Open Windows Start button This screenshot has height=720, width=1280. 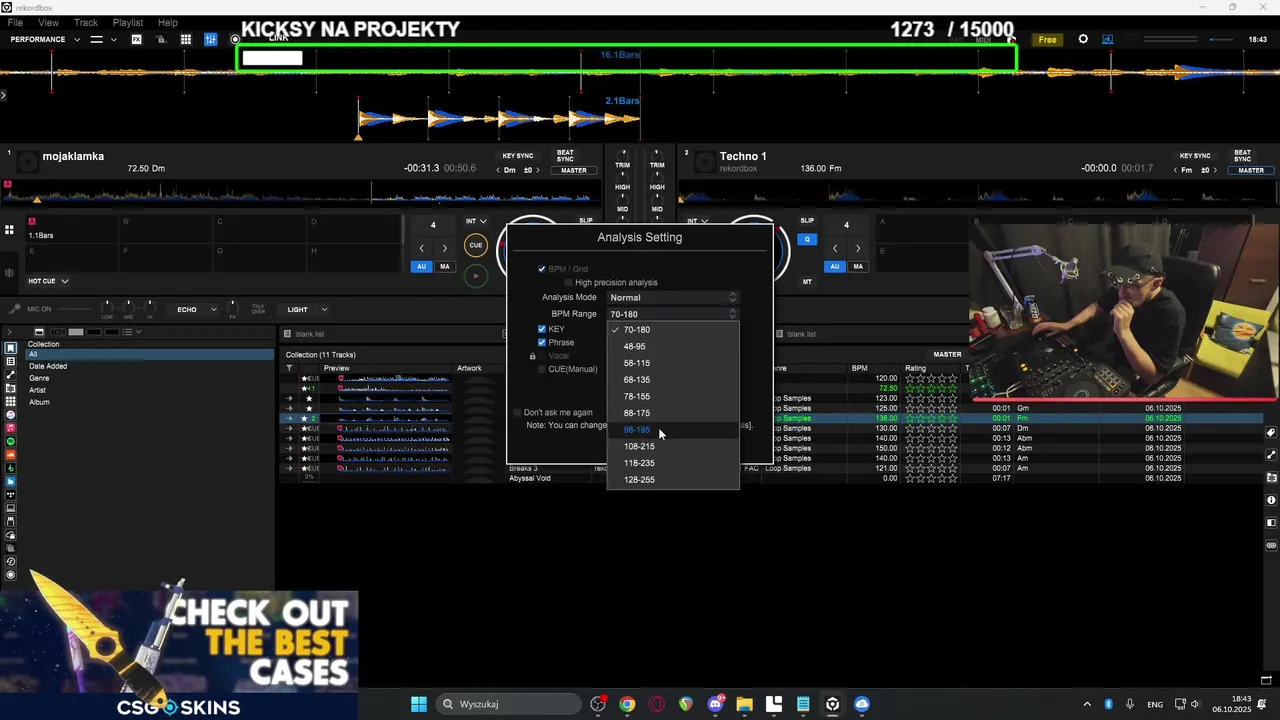pos(419,704)
